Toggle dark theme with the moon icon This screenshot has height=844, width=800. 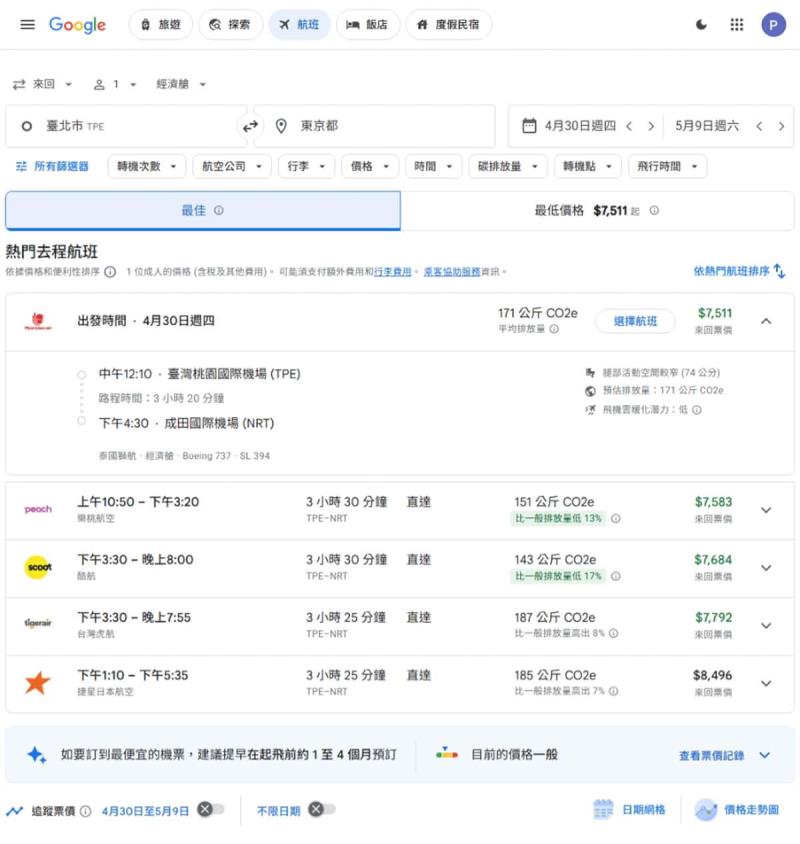coord(701,25)
